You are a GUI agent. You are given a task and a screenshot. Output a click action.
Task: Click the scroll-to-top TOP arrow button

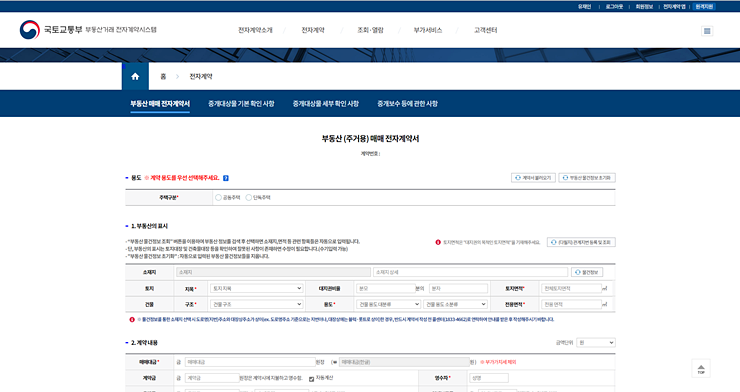[x=701, y=368]
